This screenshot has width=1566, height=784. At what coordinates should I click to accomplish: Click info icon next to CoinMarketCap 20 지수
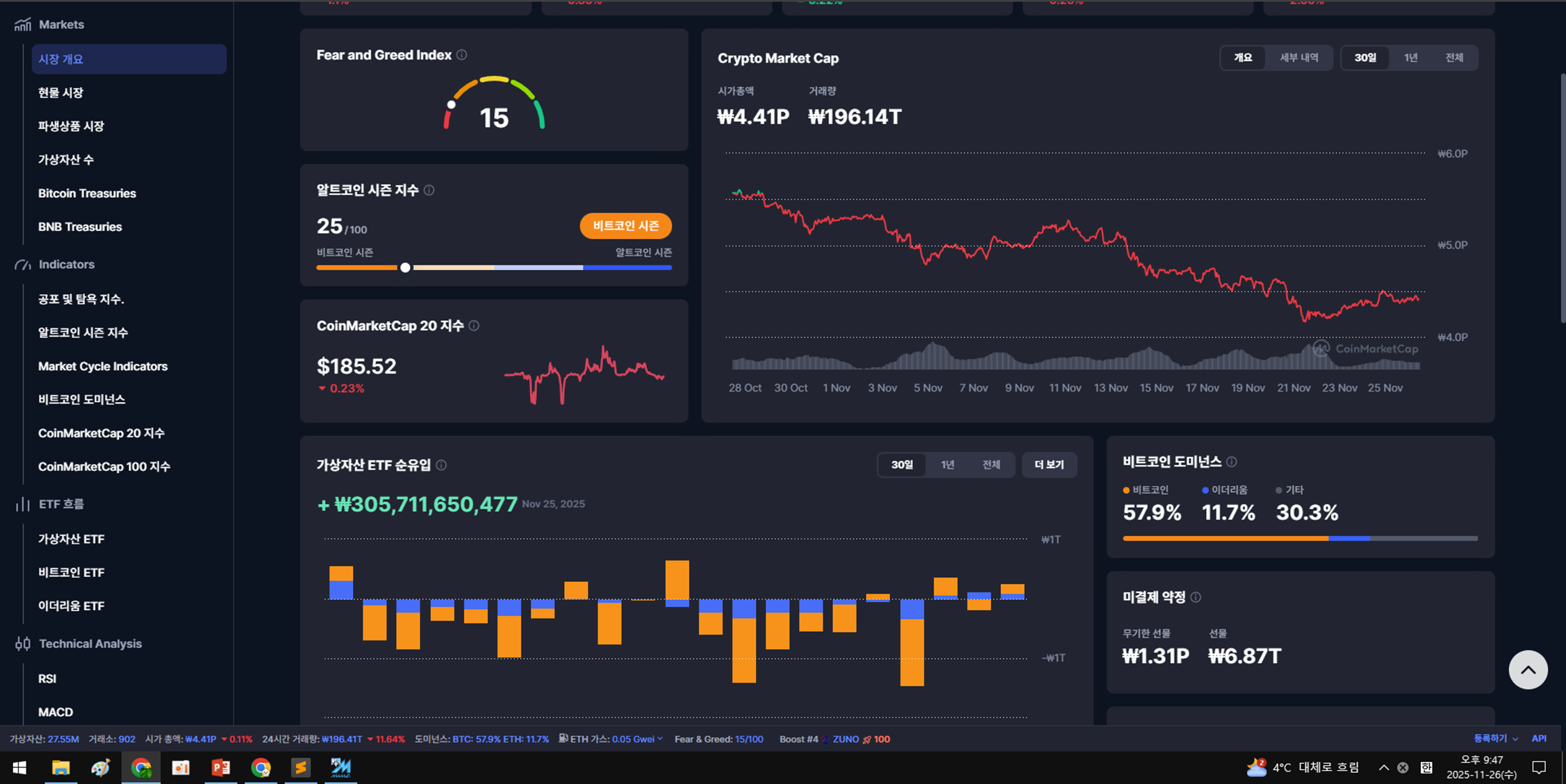click(x=474, y=326)
